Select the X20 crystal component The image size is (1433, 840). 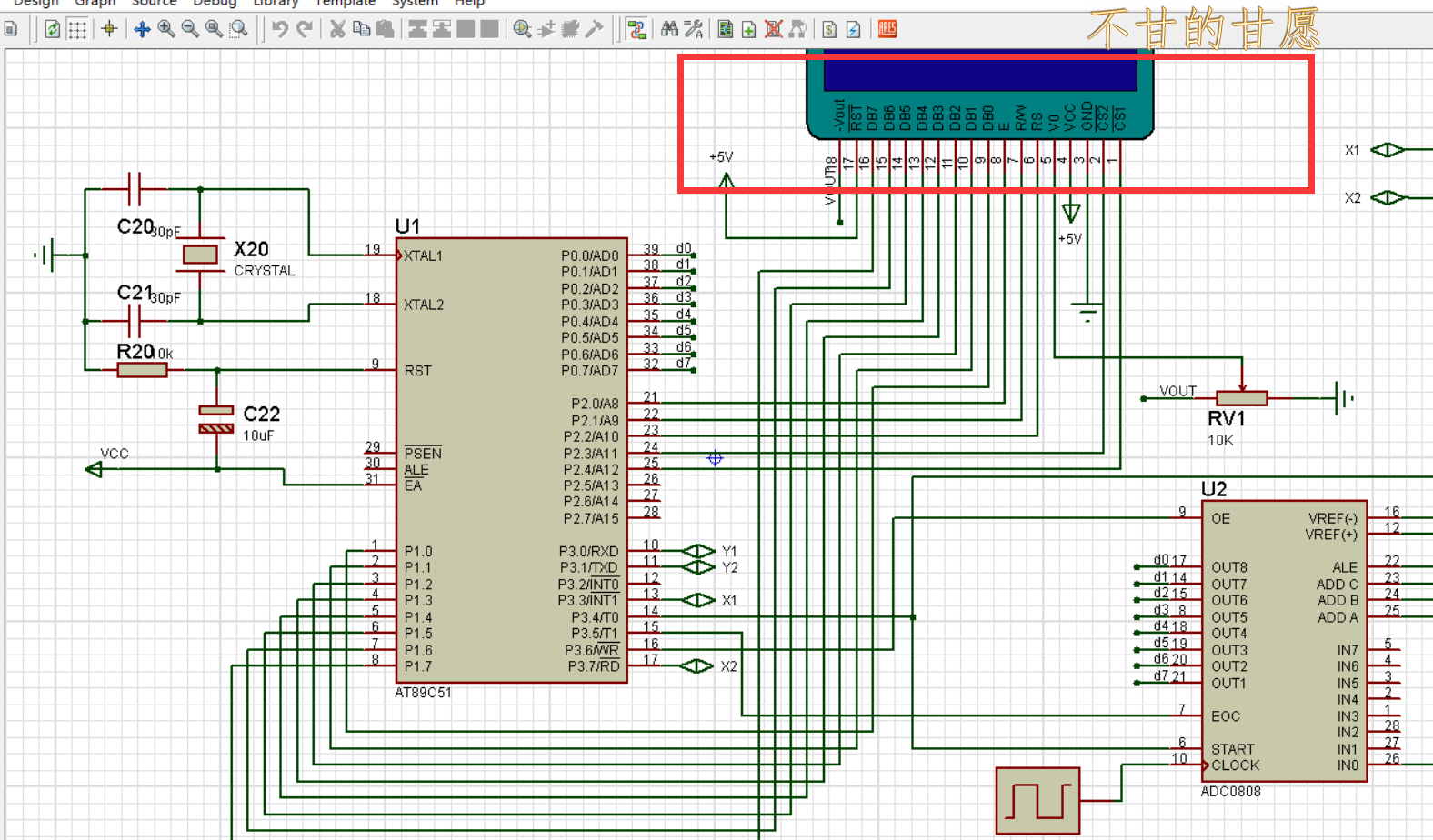200,255
